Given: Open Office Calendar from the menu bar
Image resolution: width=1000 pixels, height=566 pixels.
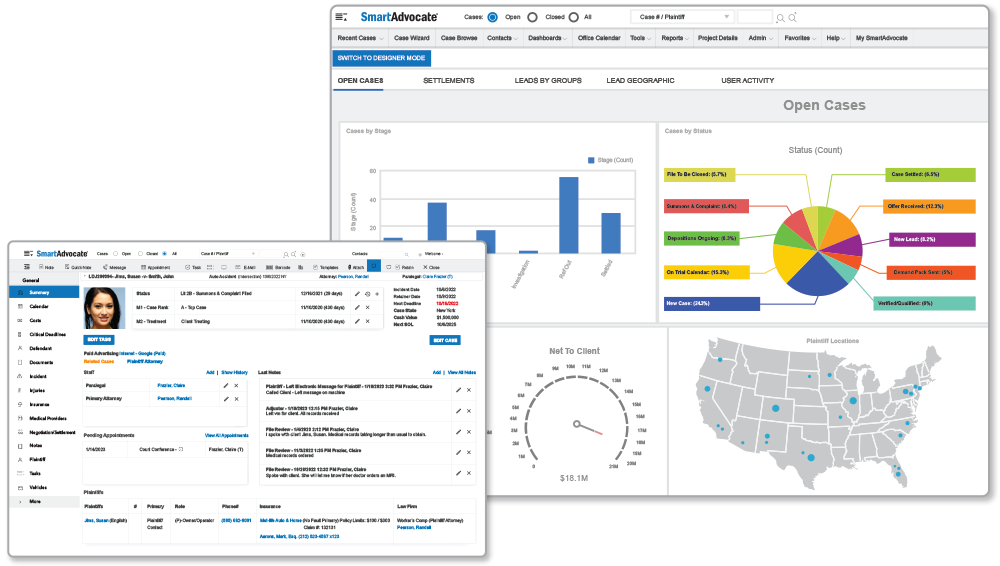Looking at the screenshot, I should pyautogui.click(x=599, y=38).
